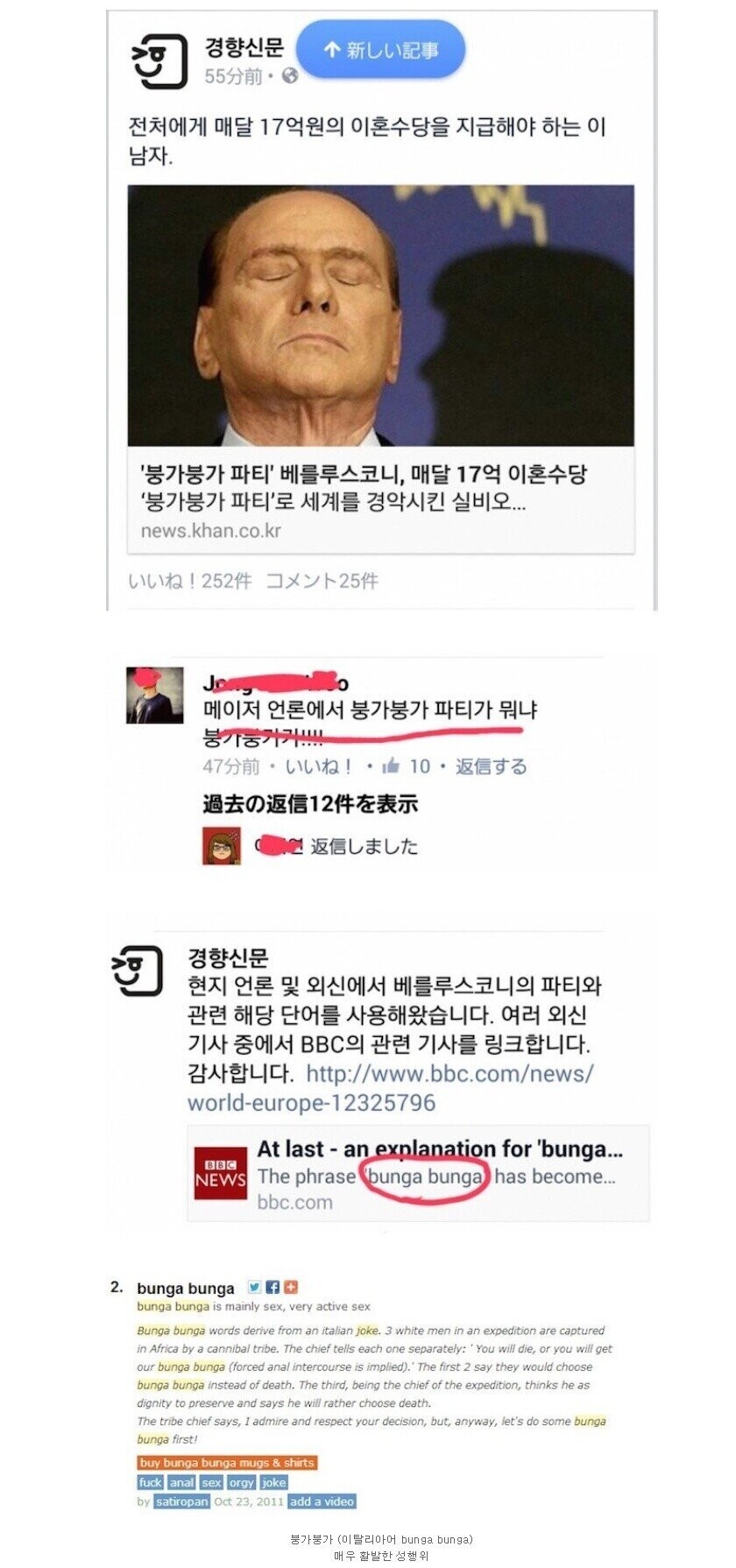Open BBC News link preview logo
Viewport: 736px width, 1568px height.
[221, 1173]
